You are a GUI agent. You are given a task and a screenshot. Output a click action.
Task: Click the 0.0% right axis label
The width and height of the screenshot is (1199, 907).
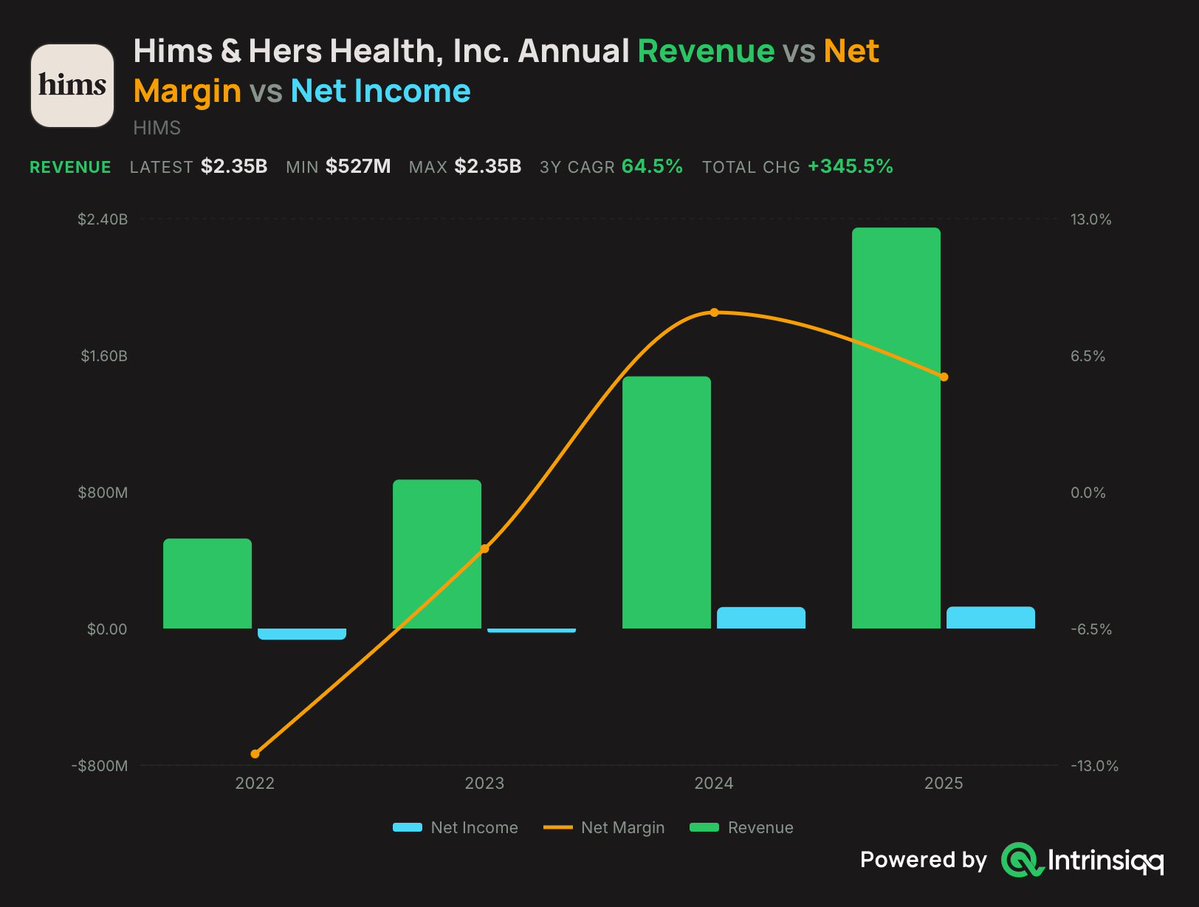click(1088, 493)
